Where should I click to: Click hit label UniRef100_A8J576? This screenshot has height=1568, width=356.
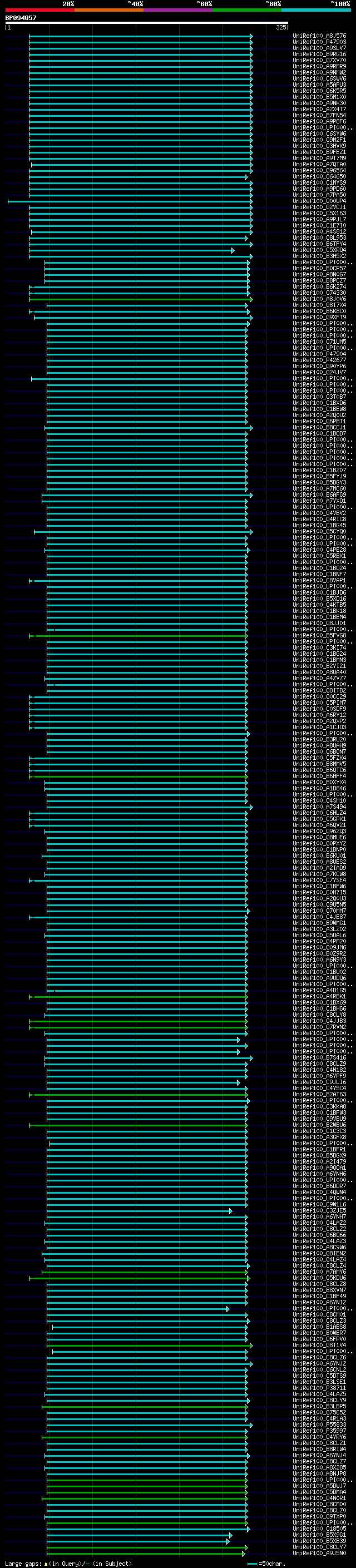(319, 36)
